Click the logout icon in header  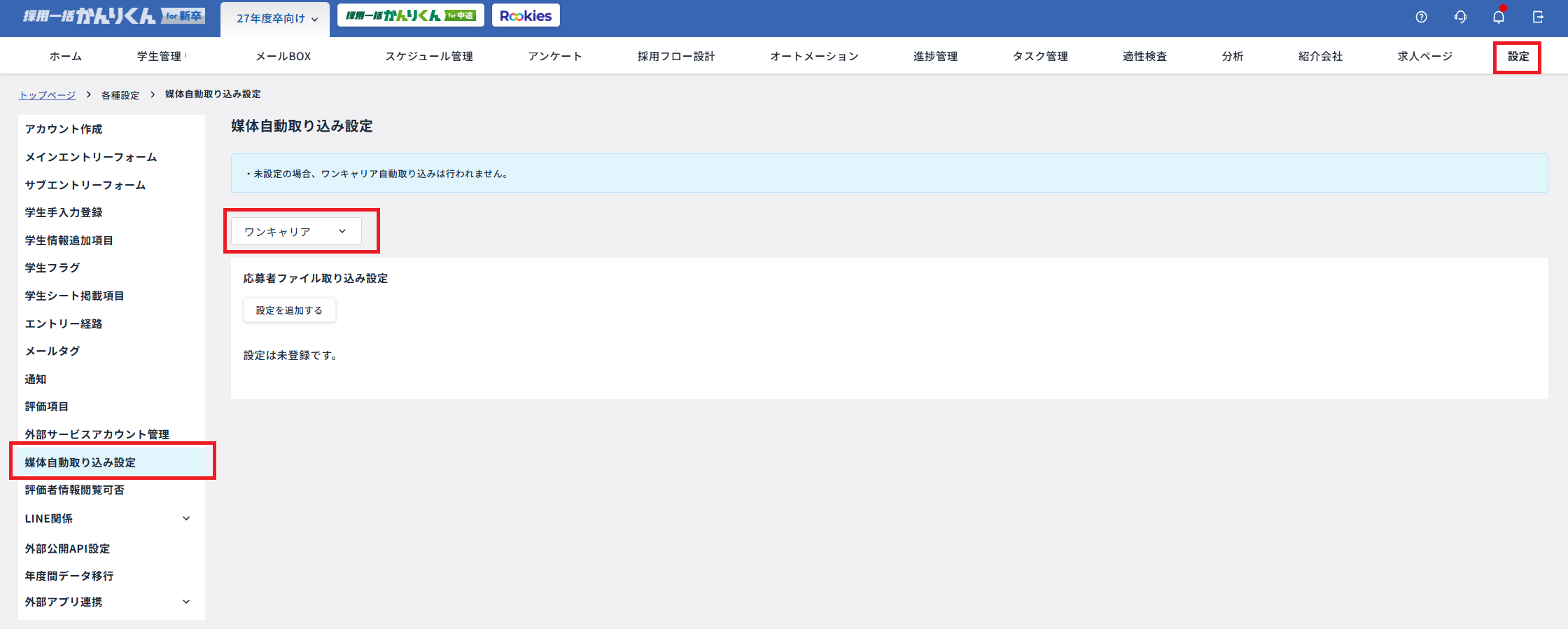[1538, 17]
